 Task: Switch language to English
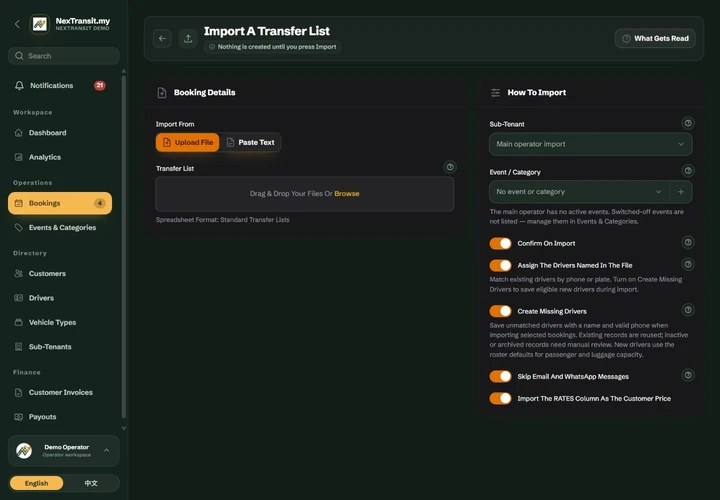[36, 483]
